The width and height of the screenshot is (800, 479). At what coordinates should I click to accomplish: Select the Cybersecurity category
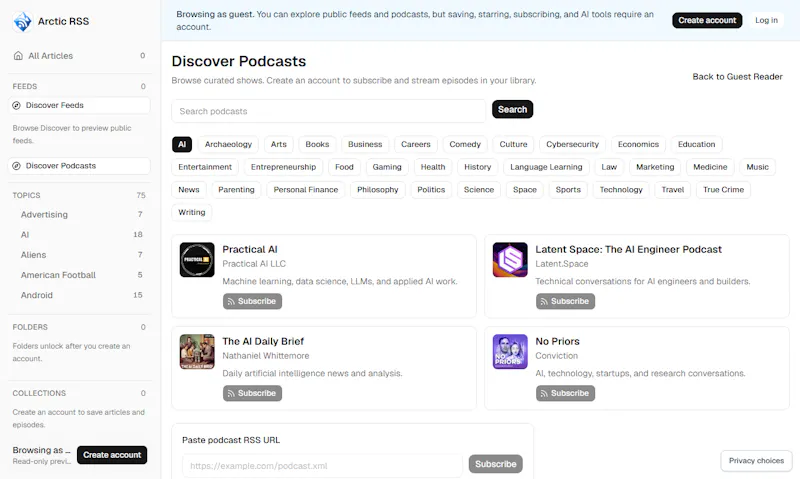click(572, 144)
